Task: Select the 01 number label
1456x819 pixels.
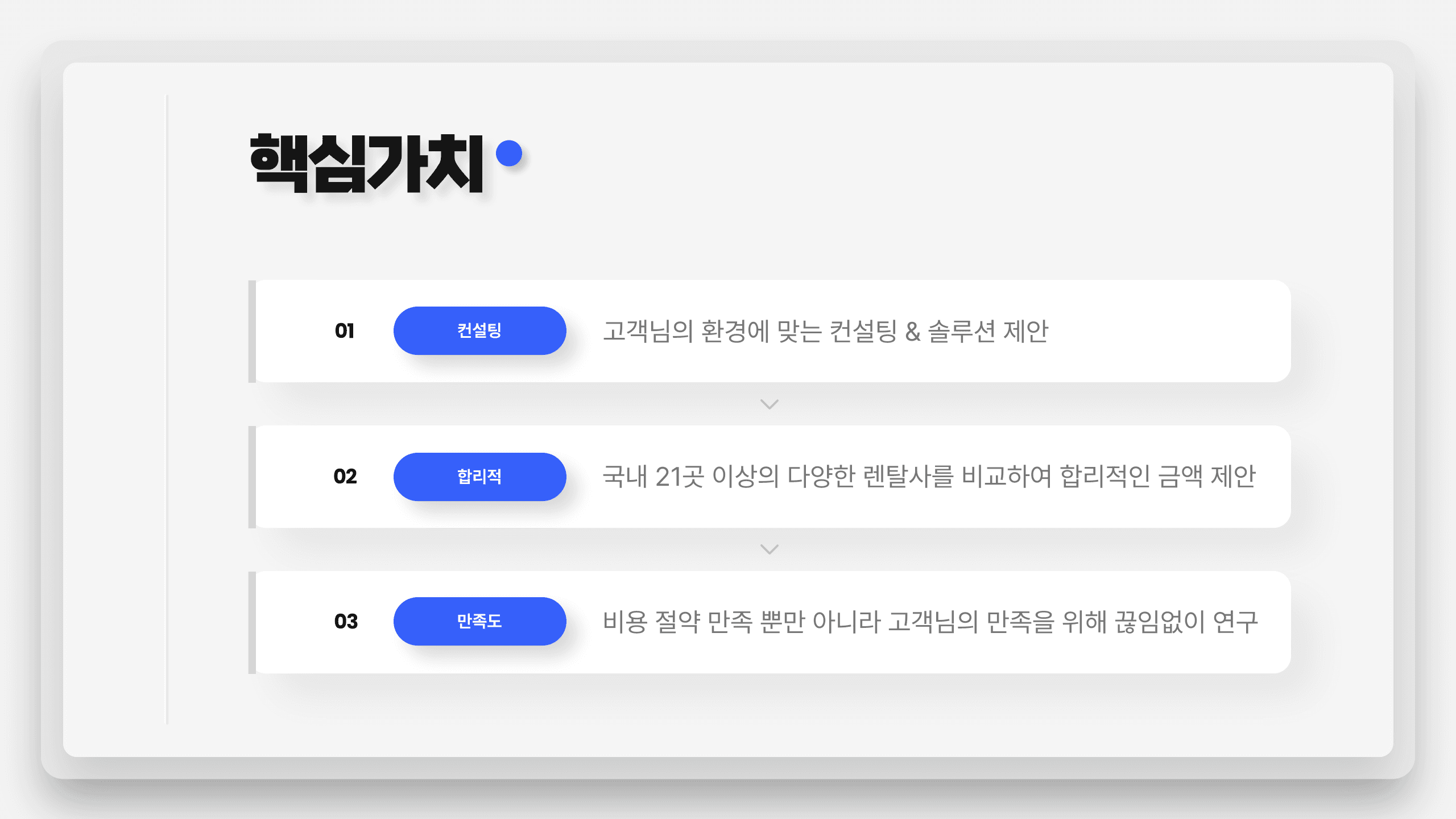Action: [x=345, y=331]
